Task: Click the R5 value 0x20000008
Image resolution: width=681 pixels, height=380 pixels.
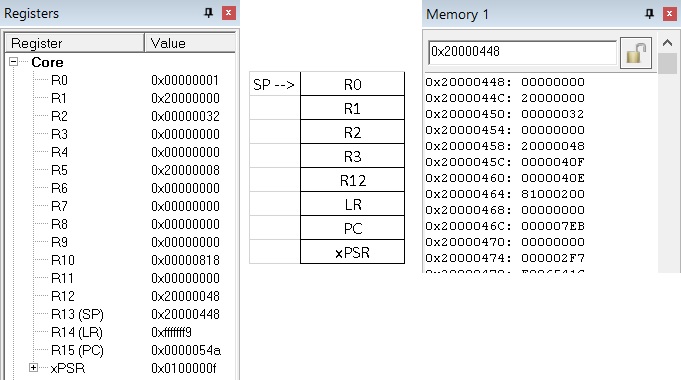Action: pos(185,170)
